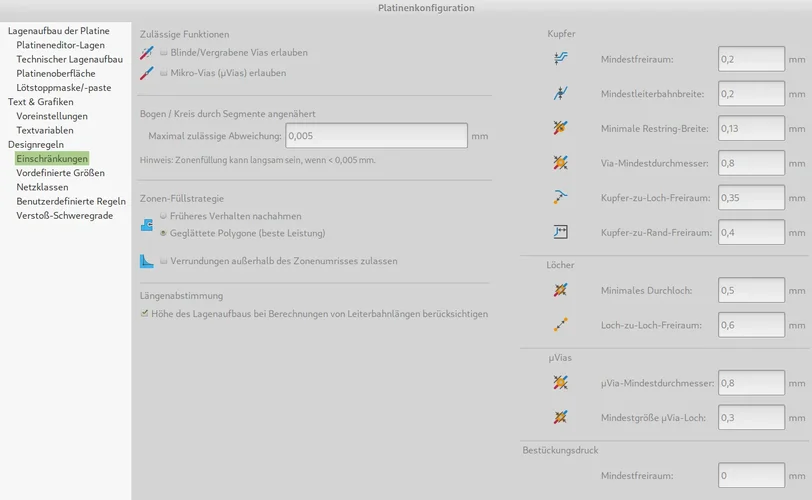812x500 pixels.
Task: Click the Mindestgröße µVia-Loch field
Action: point(751,418)
